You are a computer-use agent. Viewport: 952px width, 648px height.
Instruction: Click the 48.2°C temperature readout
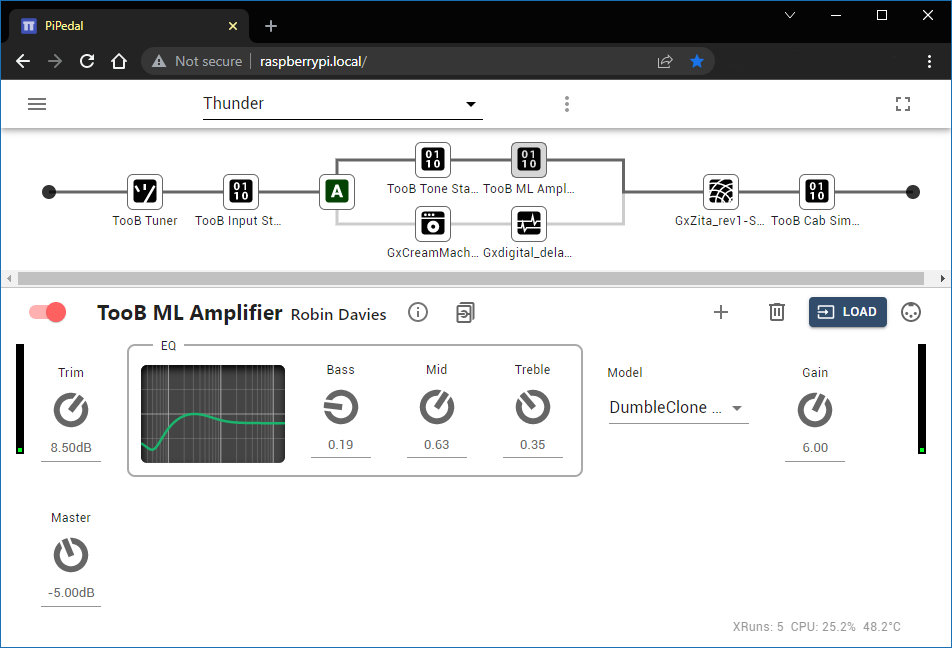pos(882,627)
